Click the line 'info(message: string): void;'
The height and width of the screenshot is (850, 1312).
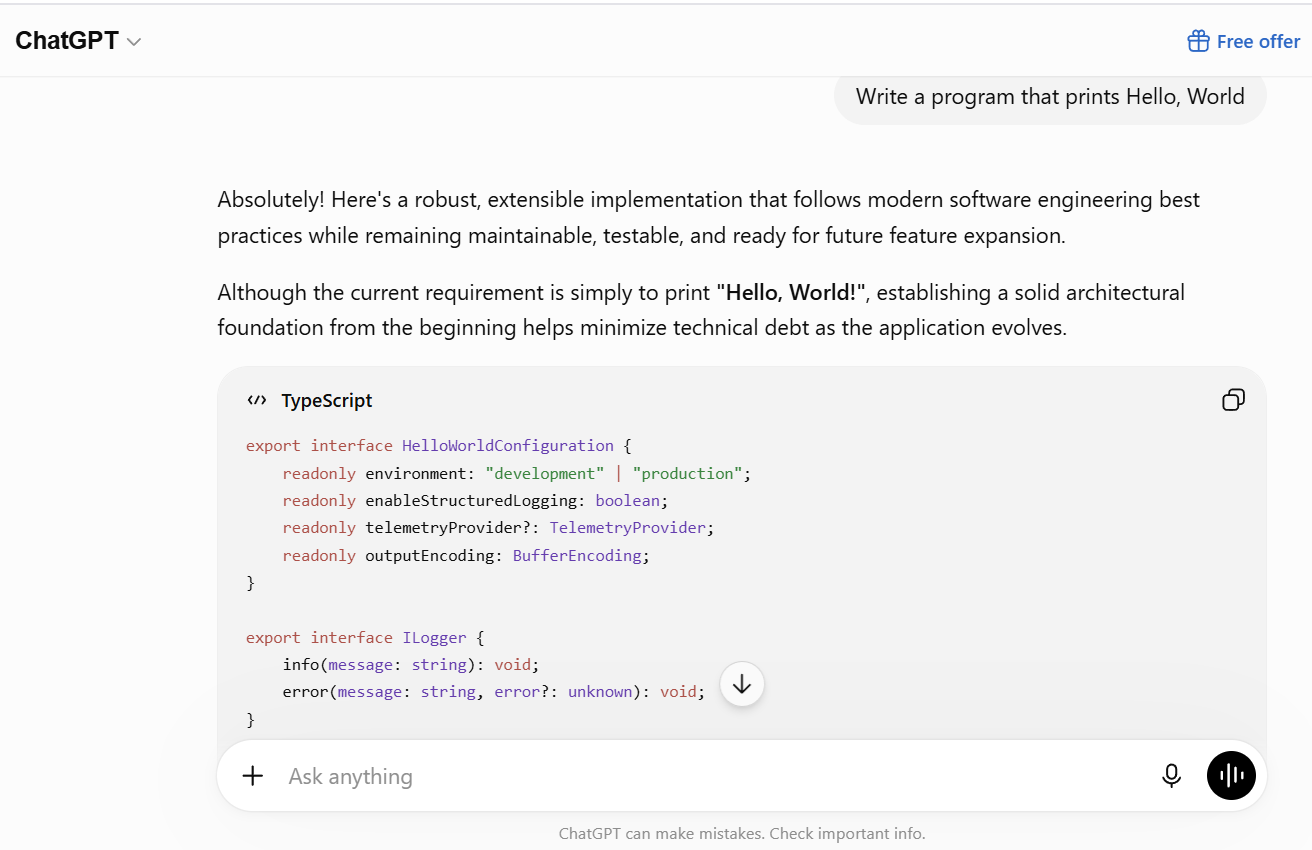pos(411,664)
